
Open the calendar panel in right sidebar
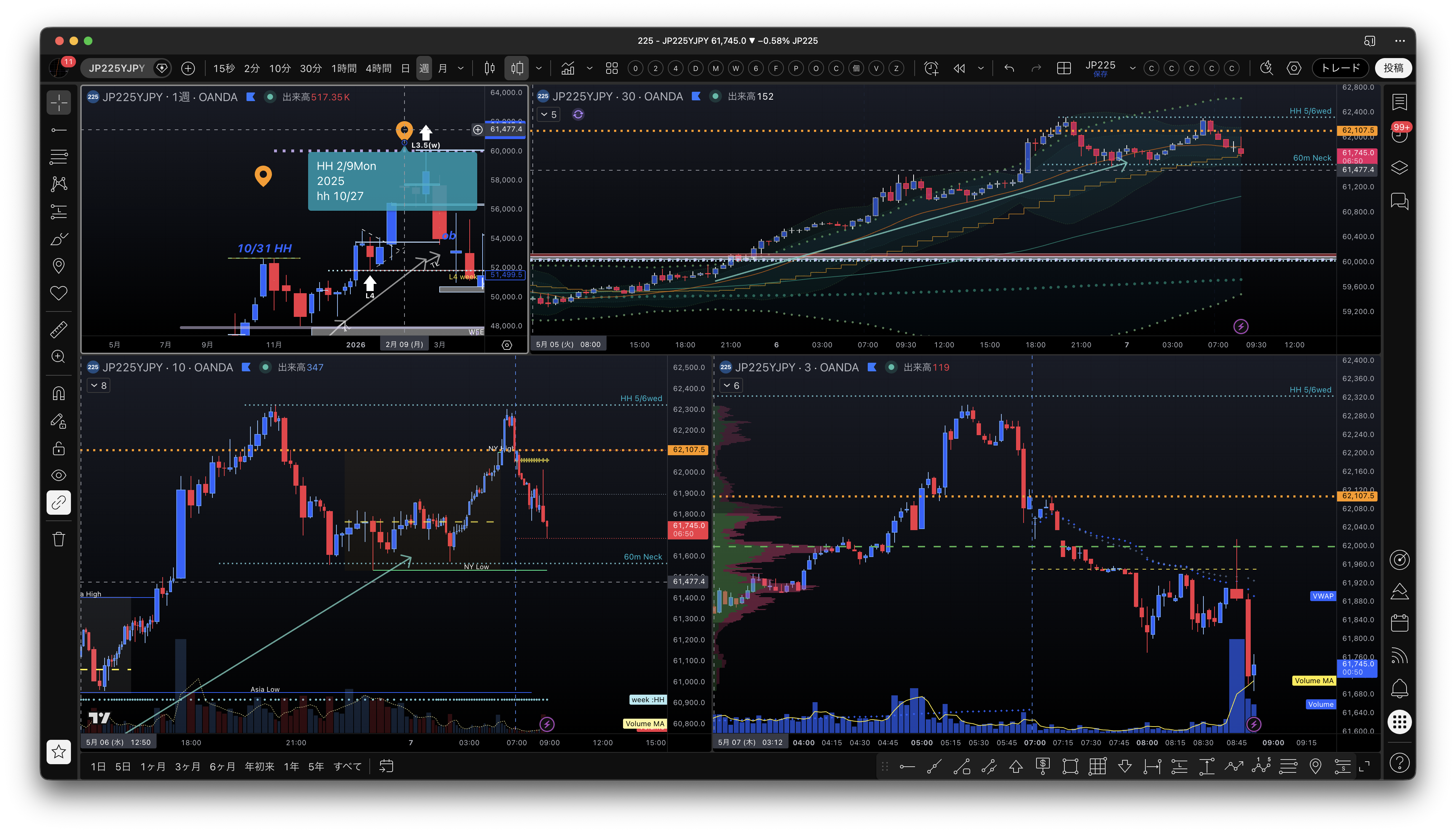[x=1399, y=623]
